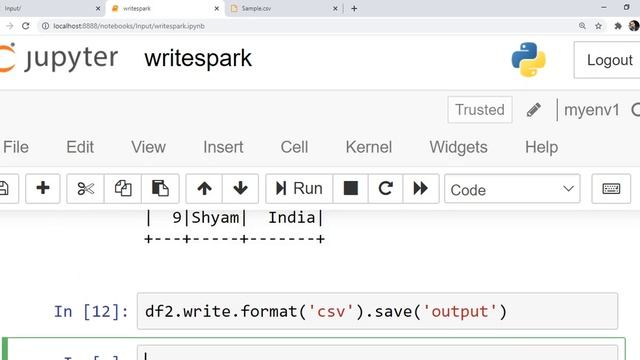Image resolution: width=640 pixels, height=360 pixels.
Task: Interrupt the kernel with the stop icon
Action: [351, 189]
